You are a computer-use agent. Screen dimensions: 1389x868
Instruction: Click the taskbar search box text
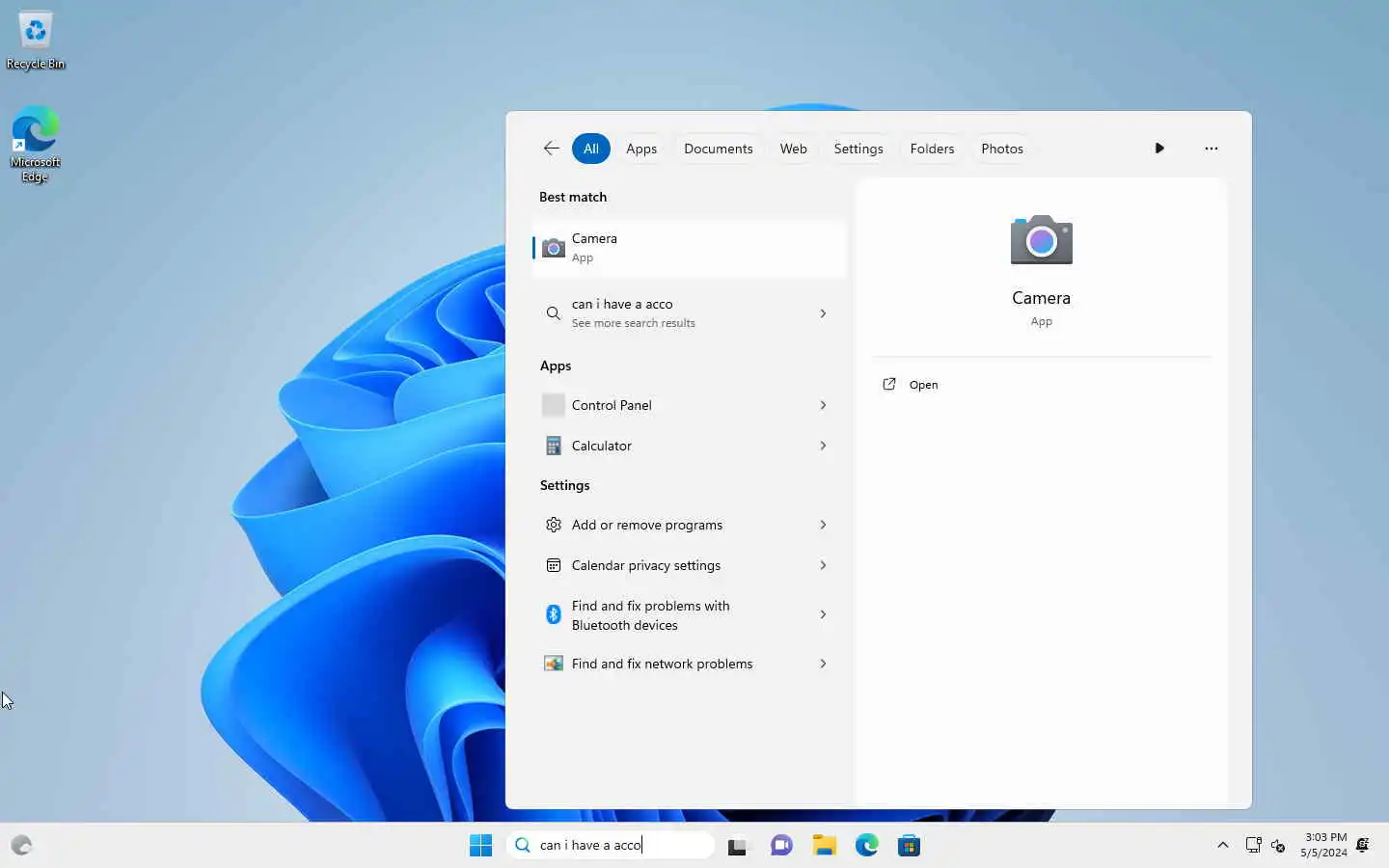coord(590,845)
